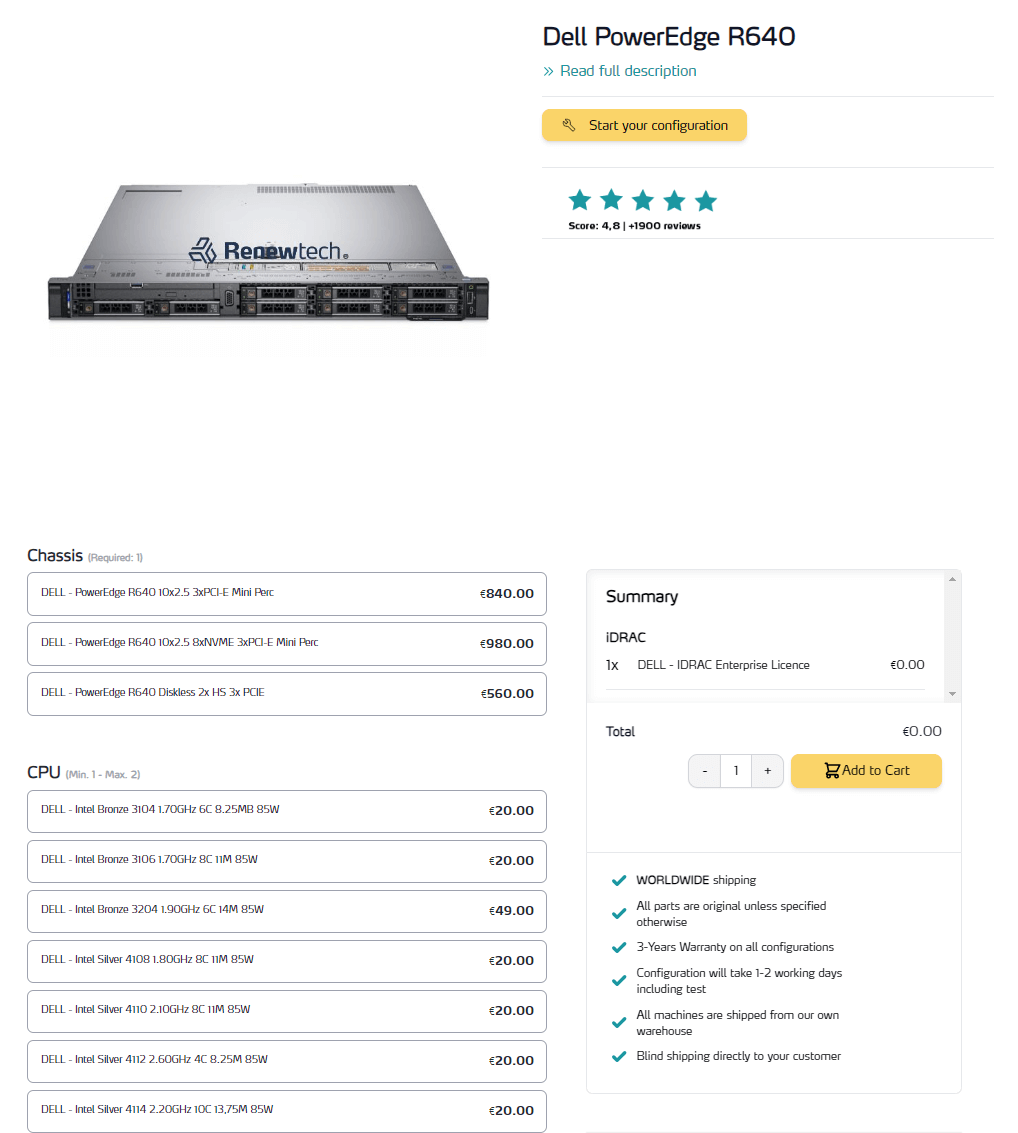Click the double-chevron icon before Read full description
The width and height of the screenshot is (1018, 1133).
548,71
